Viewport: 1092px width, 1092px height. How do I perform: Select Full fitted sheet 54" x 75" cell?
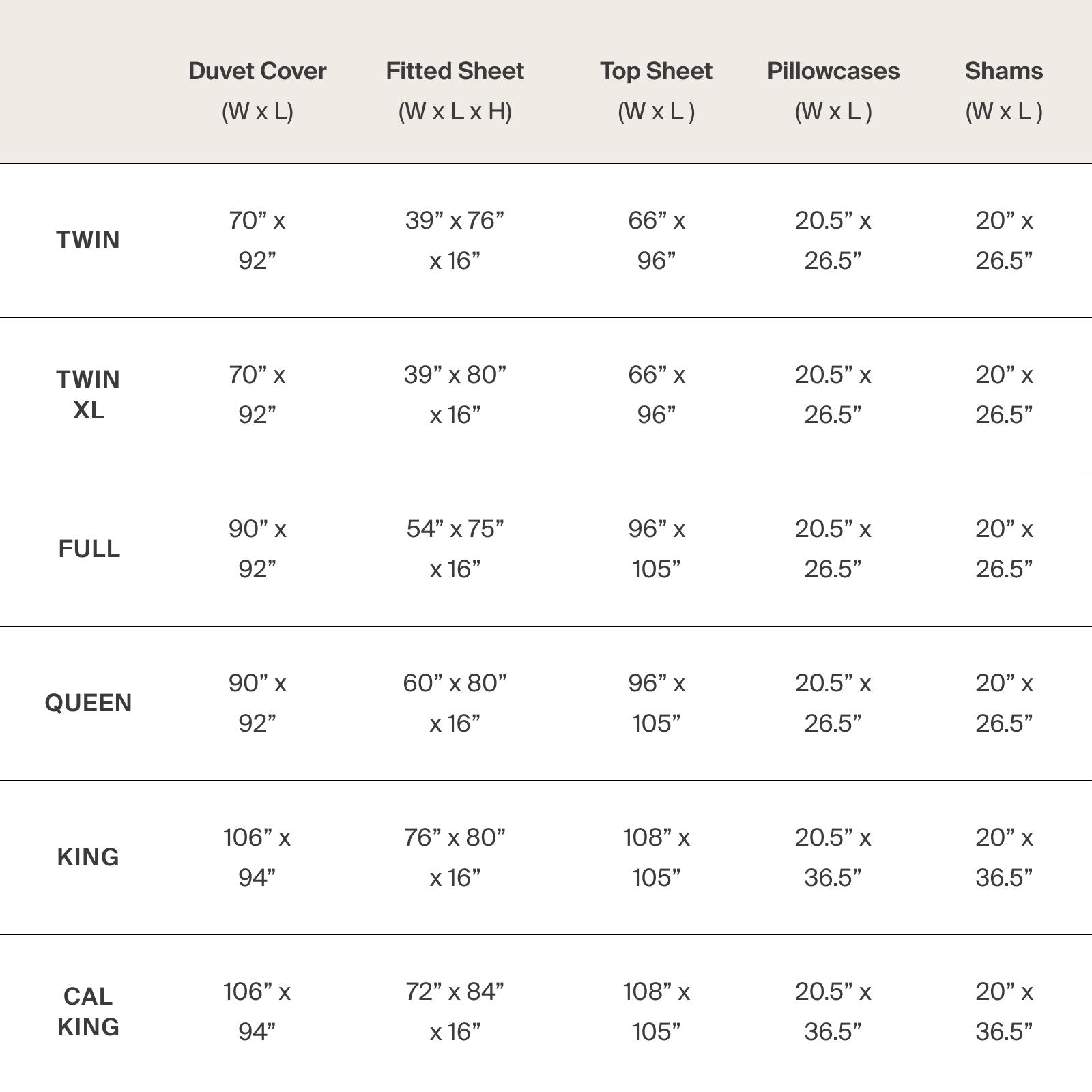[x=455, y=549]
